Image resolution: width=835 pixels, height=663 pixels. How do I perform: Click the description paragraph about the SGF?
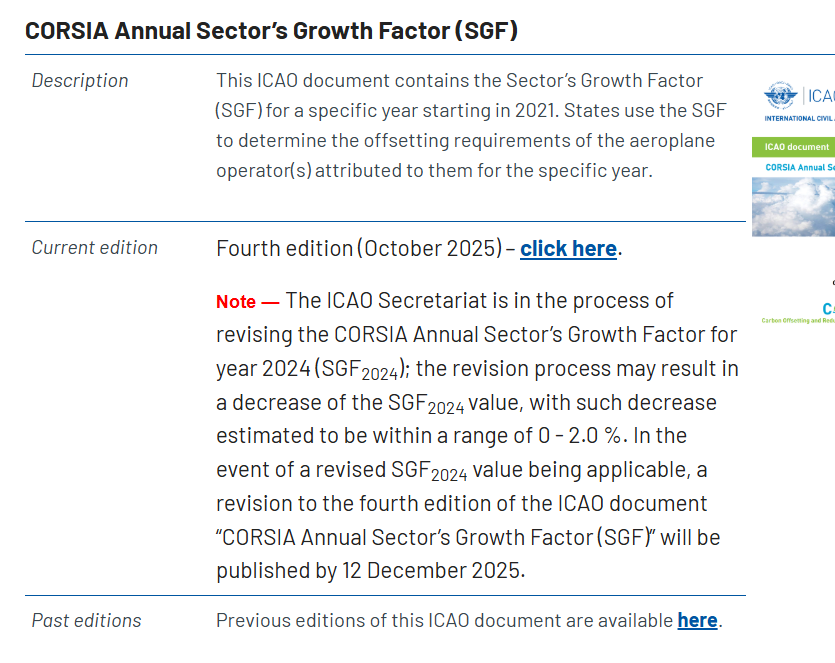pyautogui.click(x=471, y=125)
